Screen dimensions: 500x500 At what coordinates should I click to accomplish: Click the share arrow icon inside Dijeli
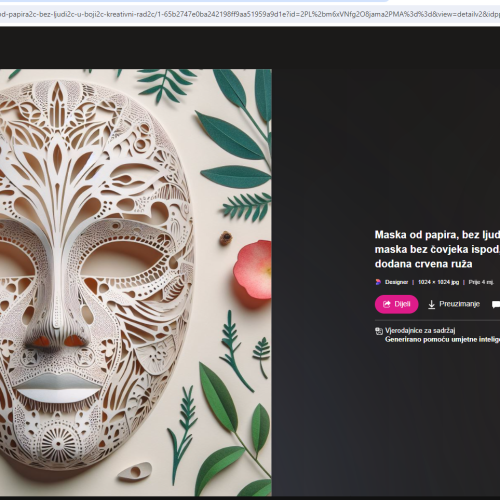(387, 304)
